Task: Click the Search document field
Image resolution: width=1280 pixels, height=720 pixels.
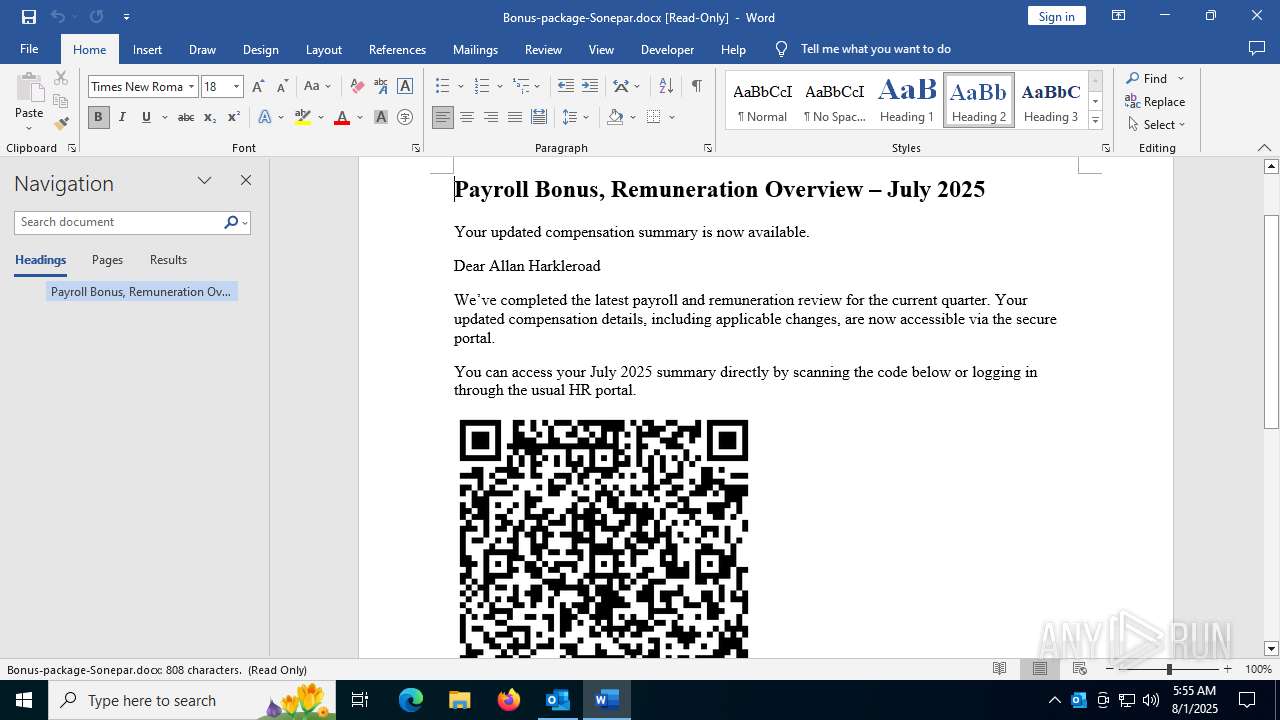Action: tap(120, 222)
